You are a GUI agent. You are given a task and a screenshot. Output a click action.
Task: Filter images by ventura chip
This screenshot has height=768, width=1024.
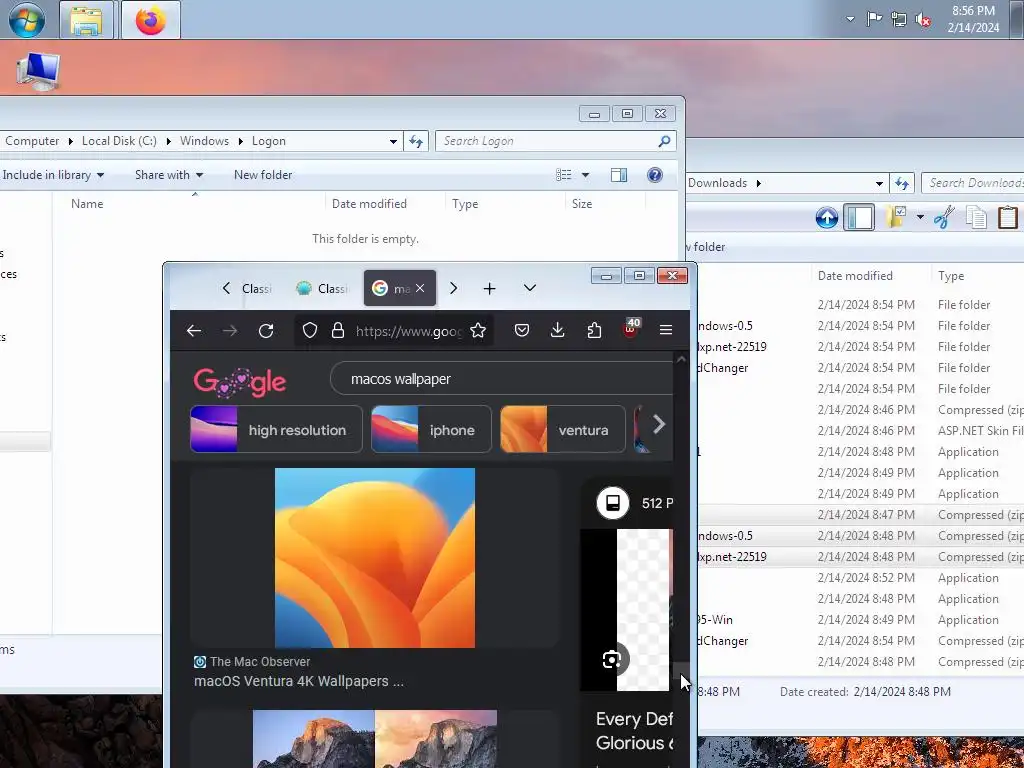coord(562,429)
